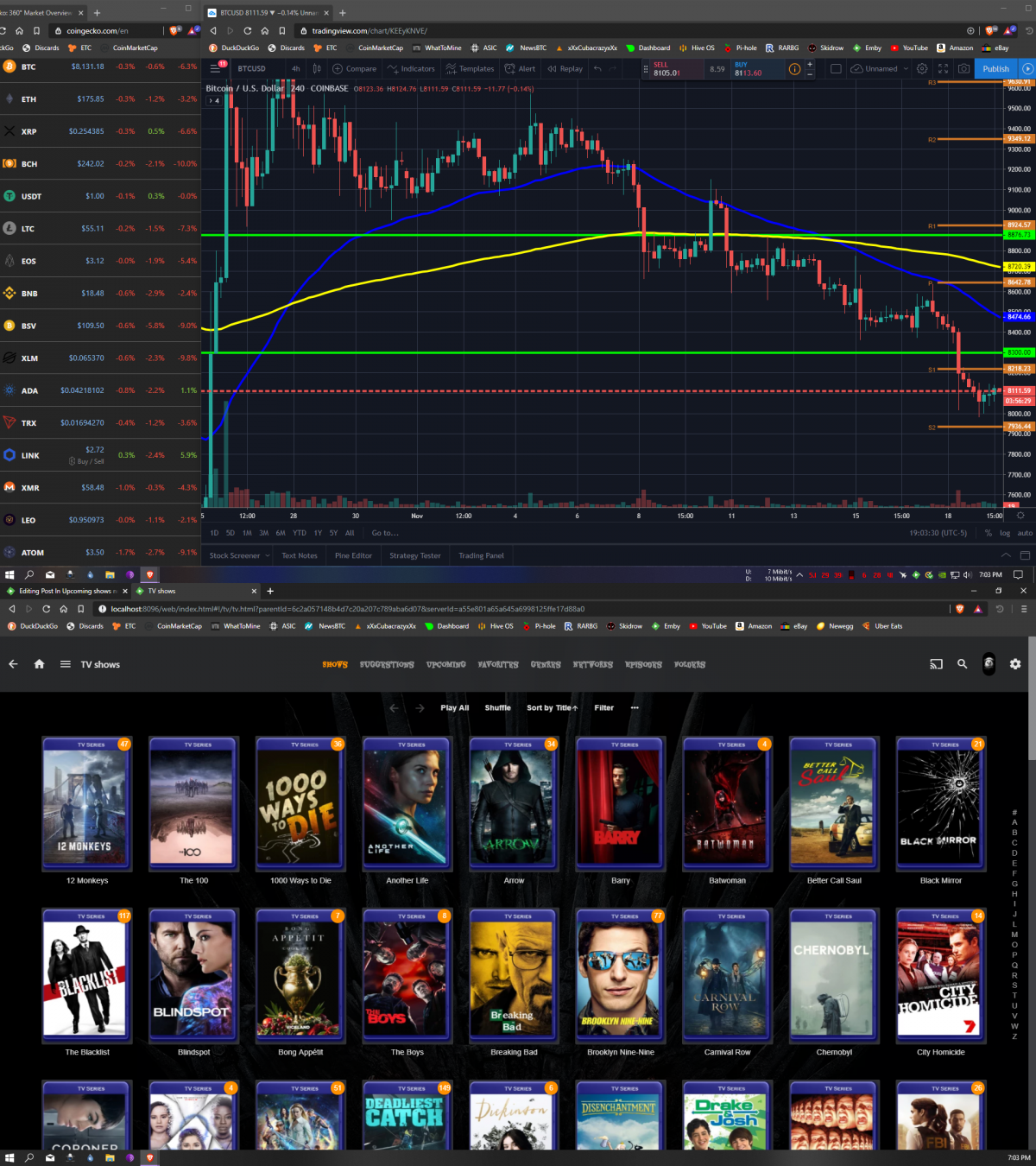Click the blue Publish button
The image size is (1036, 1166).
click(995, 68)
